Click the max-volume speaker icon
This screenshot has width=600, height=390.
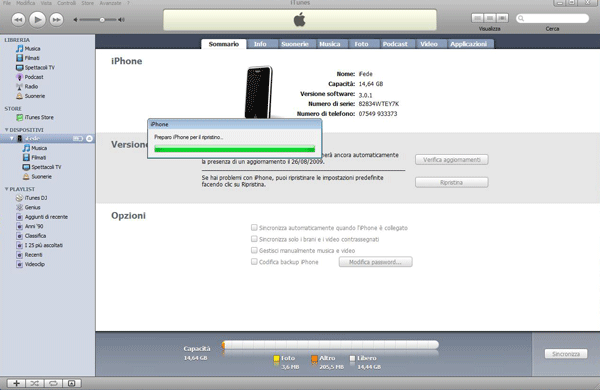[121, 20]
